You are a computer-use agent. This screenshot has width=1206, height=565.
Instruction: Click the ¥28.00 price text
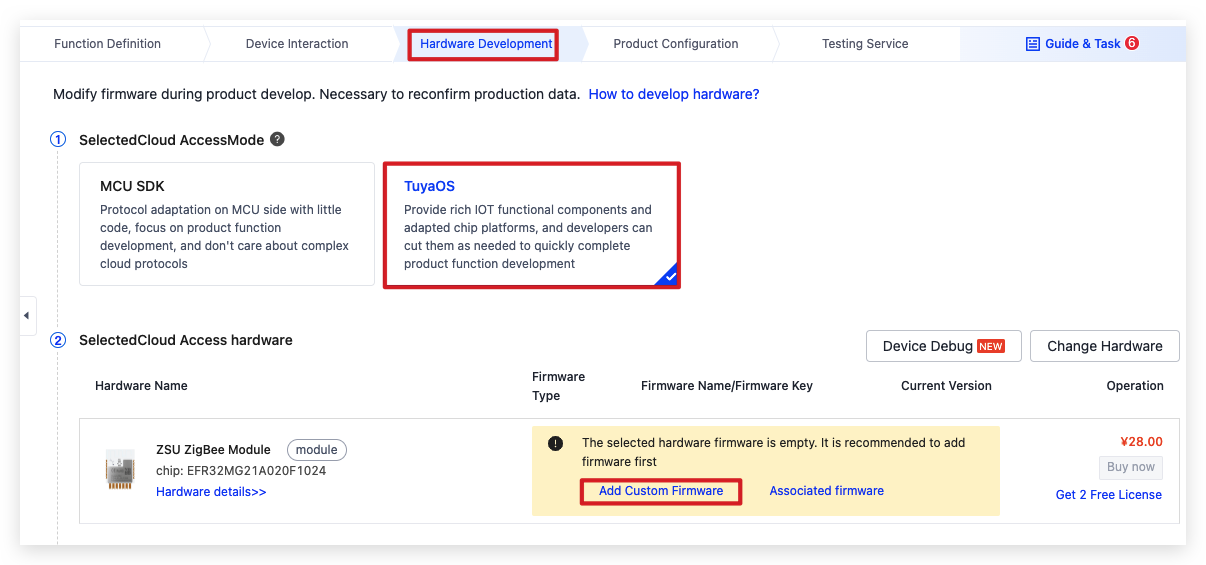[1141, 442]
